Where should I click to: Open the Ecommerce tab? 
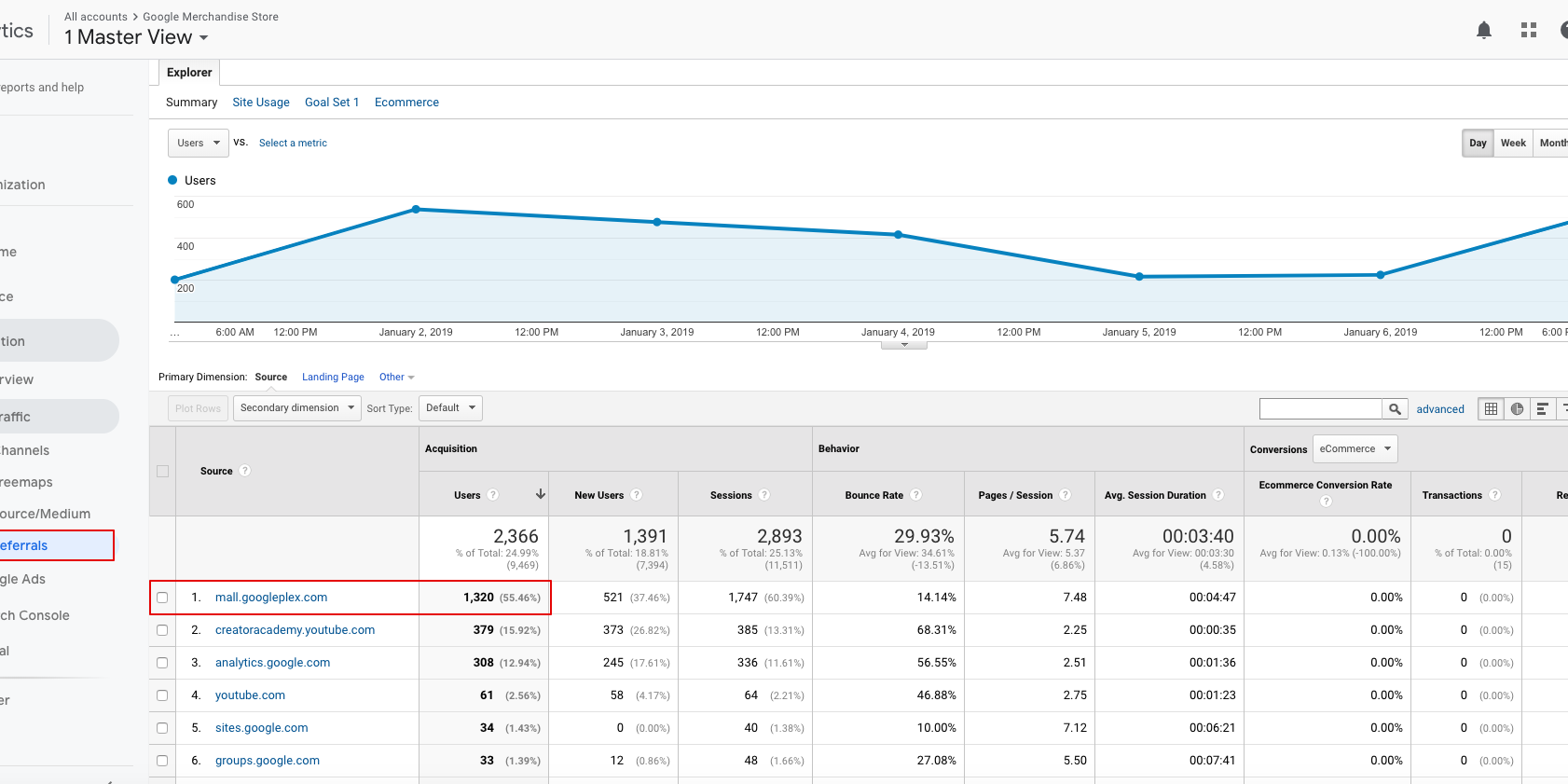[406, 103]
